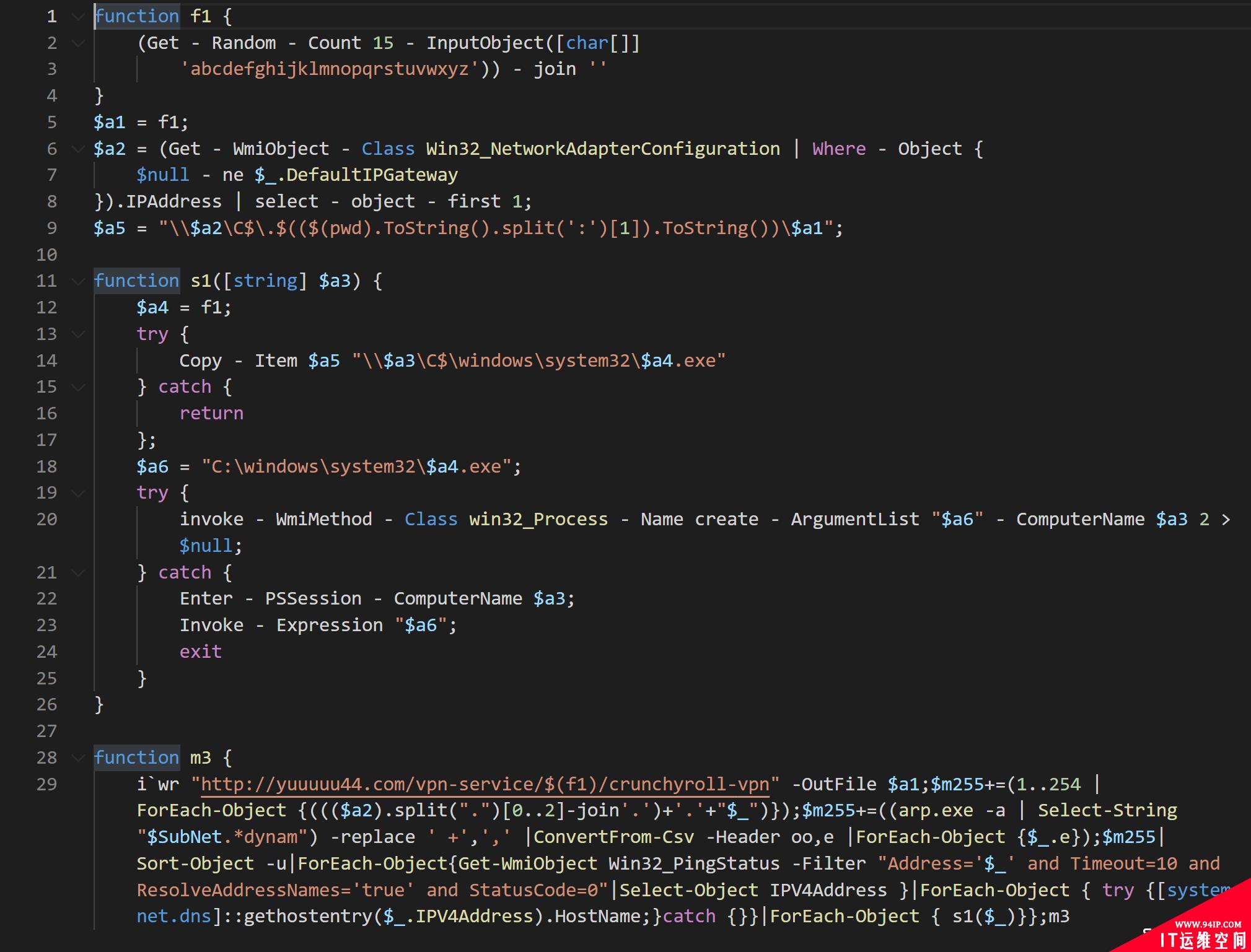Screen dimensions: 1251x952
Task: Click the word Random on line 2
Action: (244, 43)
